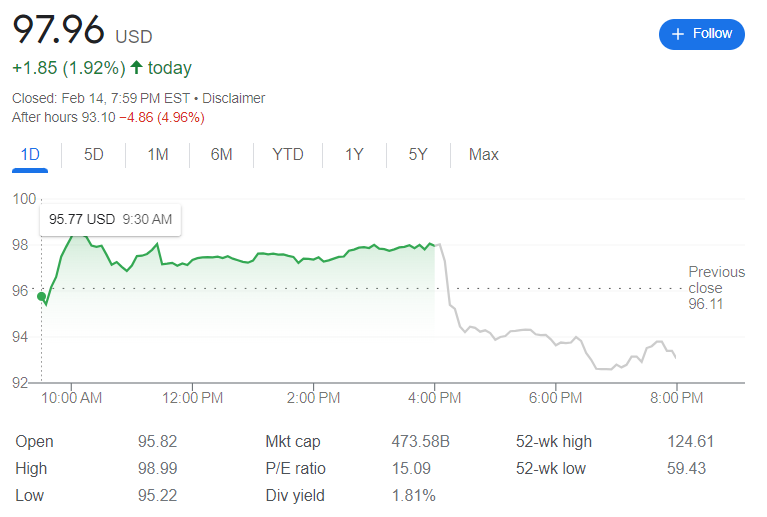Show the 1Y chart range
This screenshot has width=767, height=517.
354,155
